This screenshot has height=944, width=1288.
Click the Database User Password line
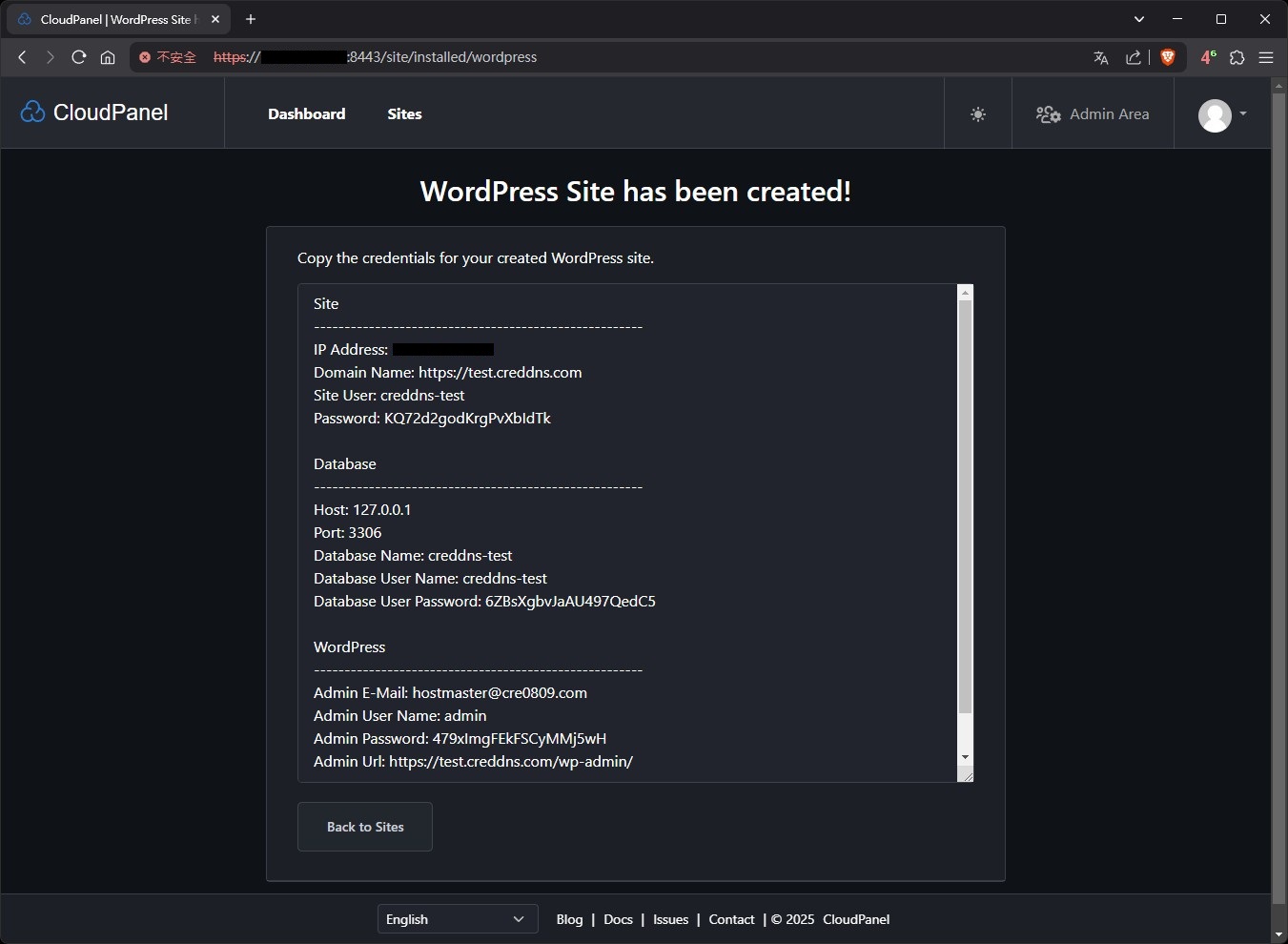pos(484,601)
